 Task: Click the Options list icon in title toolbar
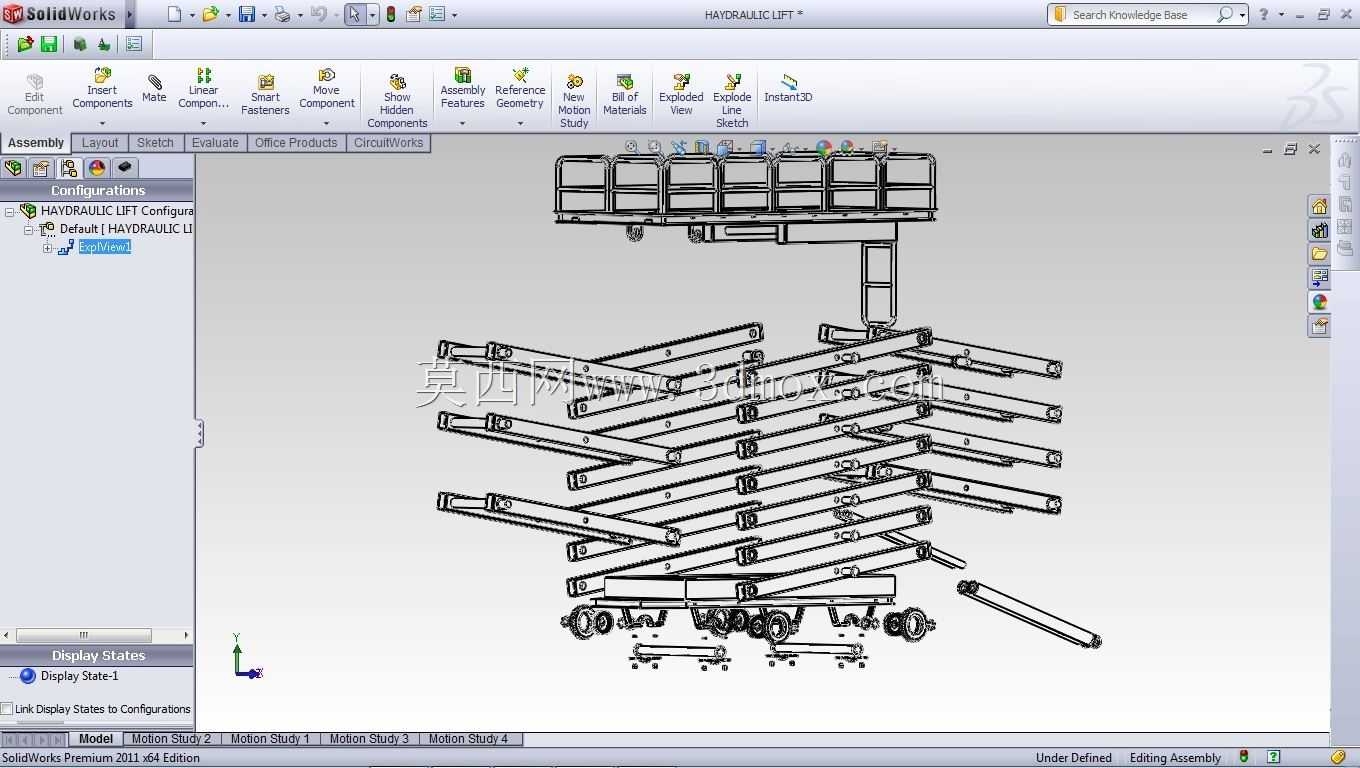437,14
